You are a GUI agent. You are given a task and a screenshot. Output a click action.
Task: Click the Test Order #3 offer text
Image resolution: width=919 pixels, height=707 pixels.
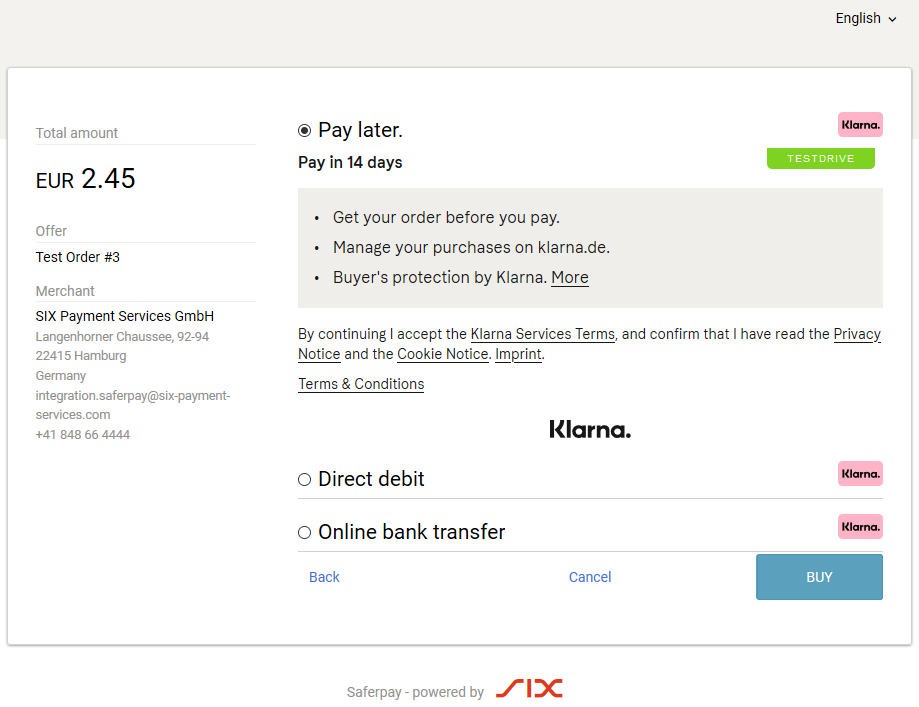77,257
